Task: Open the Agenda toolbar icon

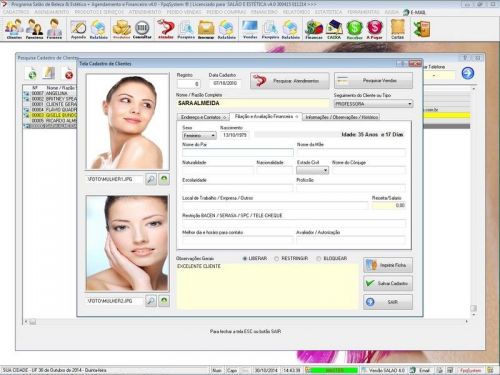Action: tap(79, 29)
